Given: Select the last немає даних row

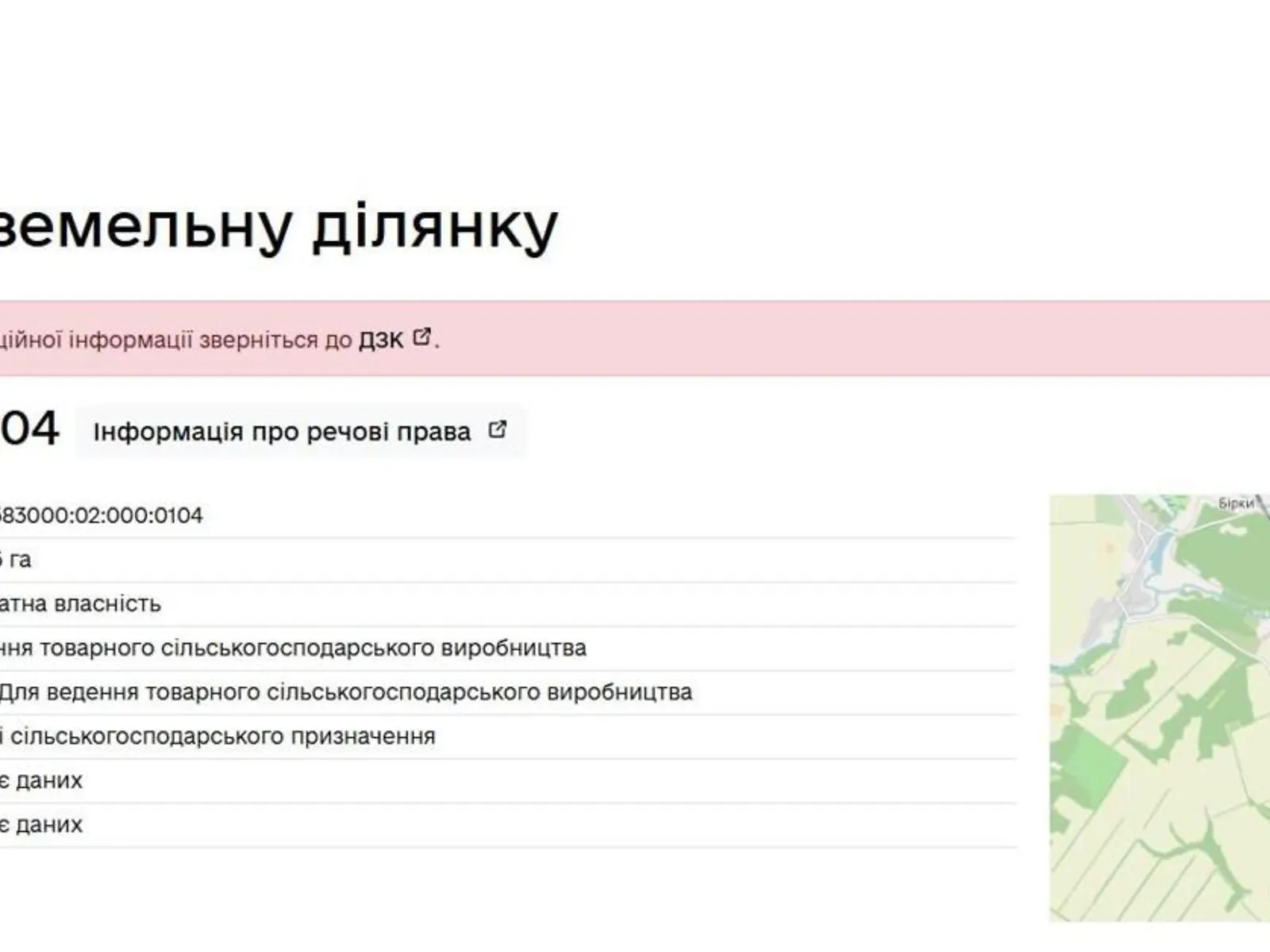Looking at the screenshot, I should (40, 824).
